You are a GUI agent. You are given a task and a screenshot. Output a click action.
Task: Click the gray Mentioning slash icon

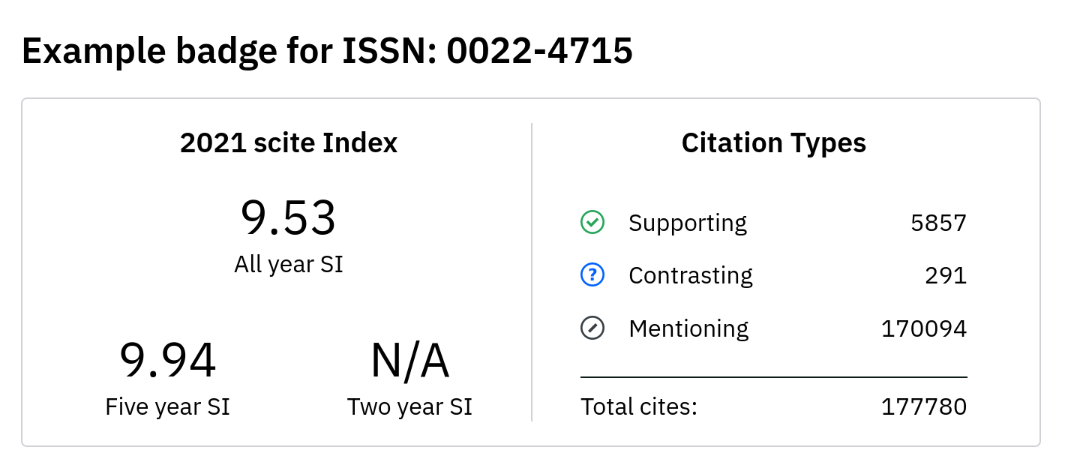592,329
